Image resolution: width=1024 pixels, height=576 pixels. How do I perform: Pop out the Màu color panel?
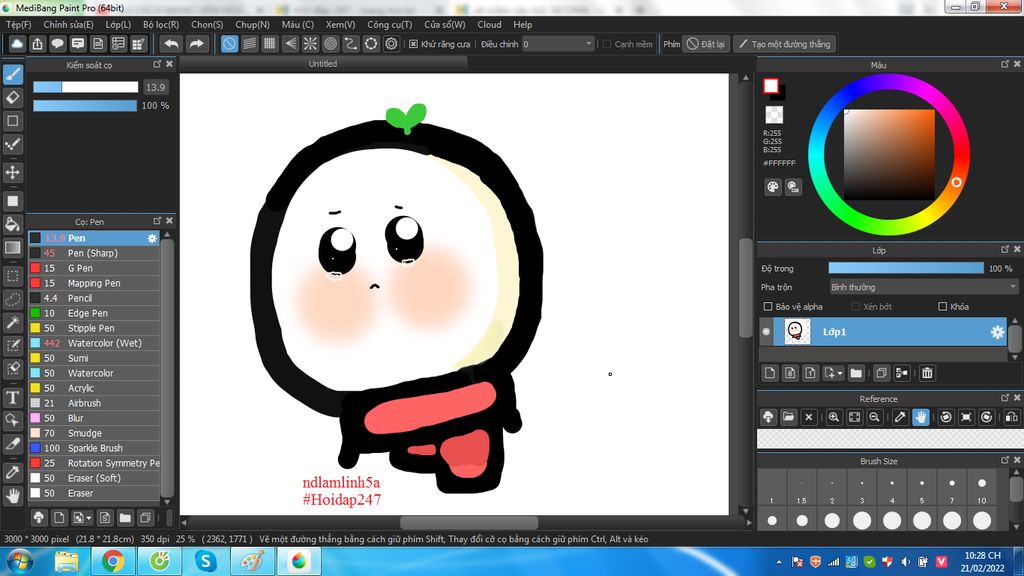pyautogui.click(x=1004, y=64)
